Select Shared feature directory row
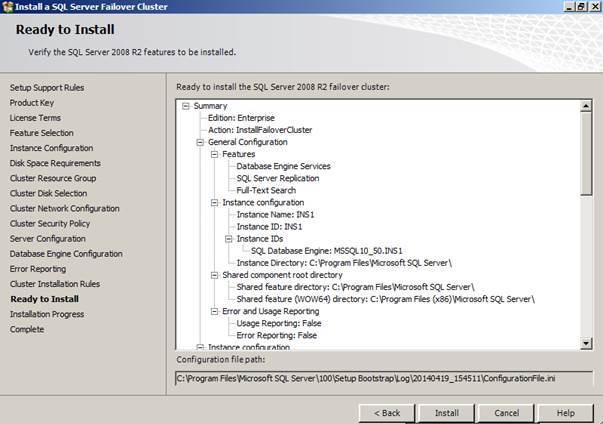The width and height of the screenshot is (603, 424). click(x=355, y=287)
